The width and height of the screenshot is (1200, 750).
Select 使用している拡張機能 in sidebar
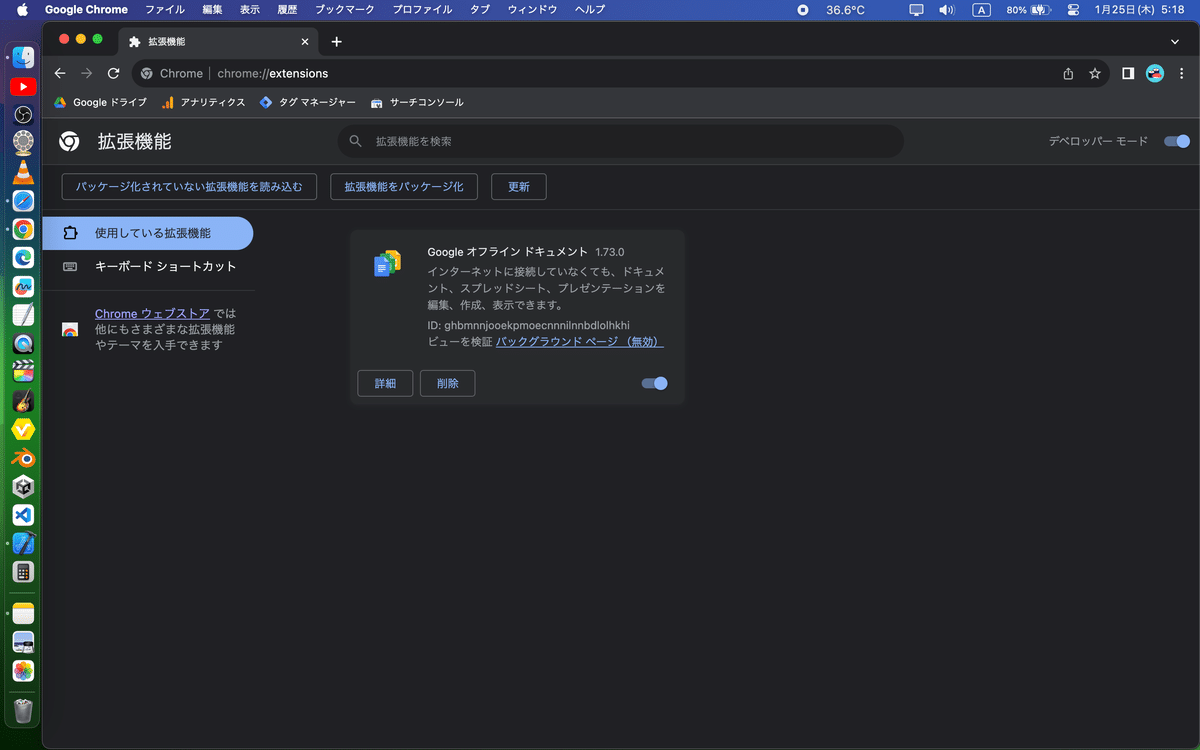pos(148,233)
